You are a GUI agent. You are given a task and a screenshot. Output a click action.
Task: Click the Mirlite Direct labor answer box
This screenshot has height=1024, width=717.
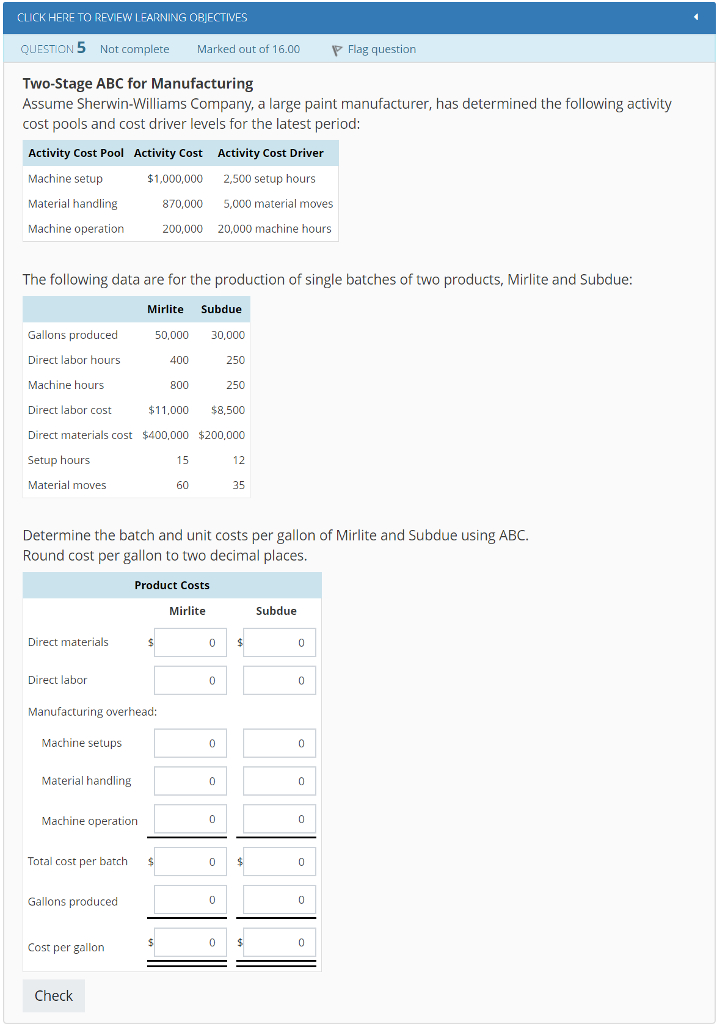pos(190,680)
